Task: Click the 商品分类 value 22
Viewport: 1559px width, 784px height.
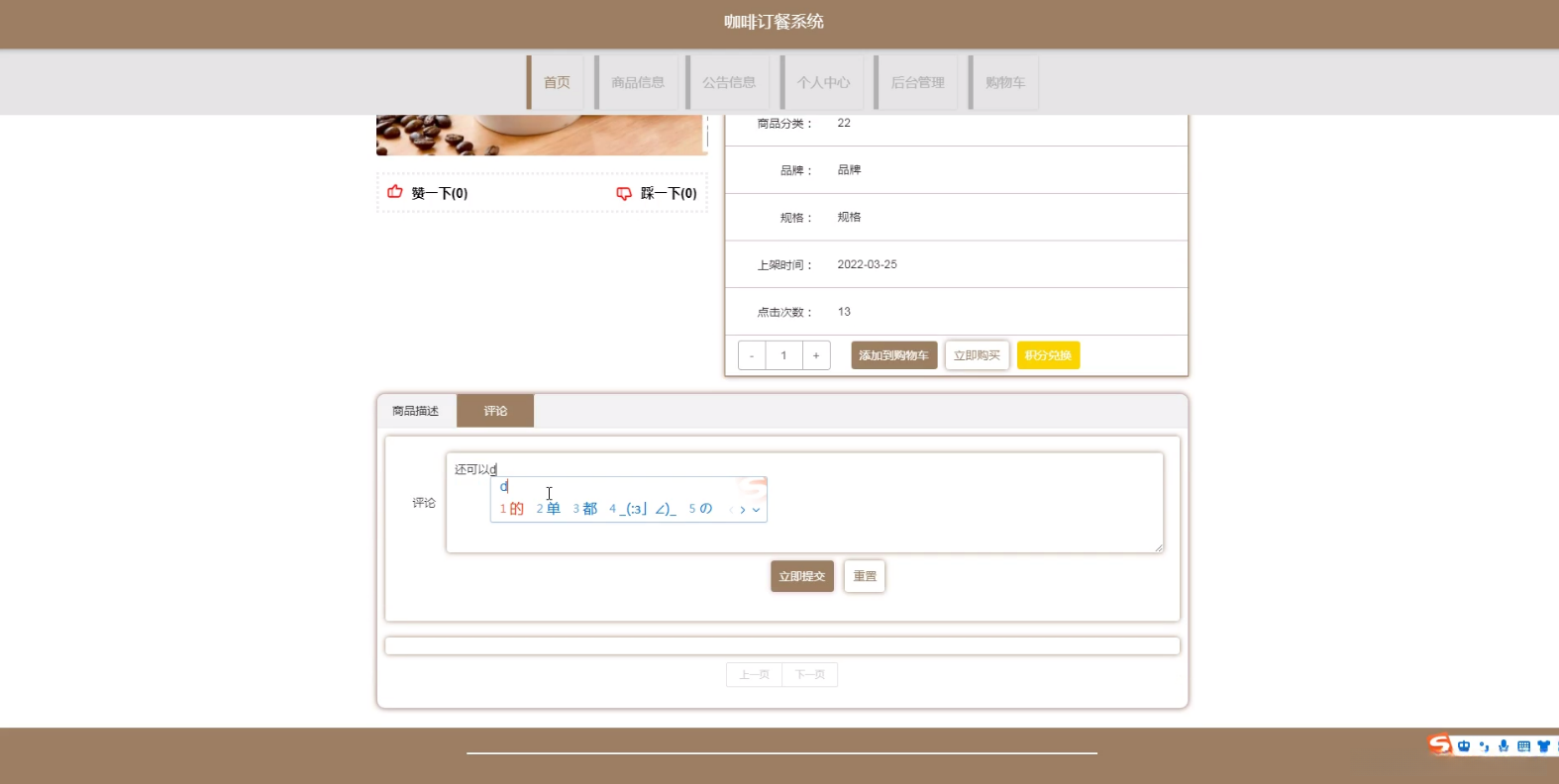Action: tap(844, 123)
